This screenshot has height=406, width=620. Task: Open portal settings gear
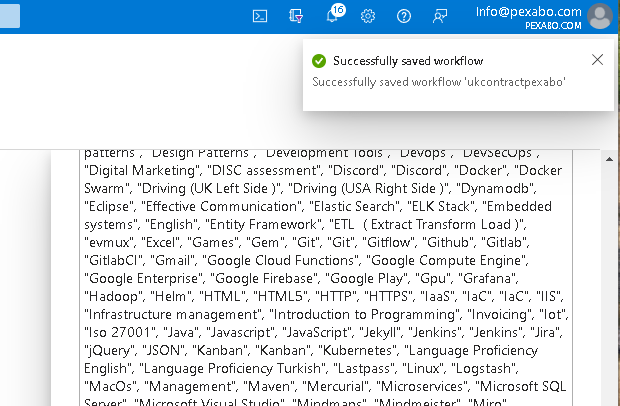click(x=368, y=16)
